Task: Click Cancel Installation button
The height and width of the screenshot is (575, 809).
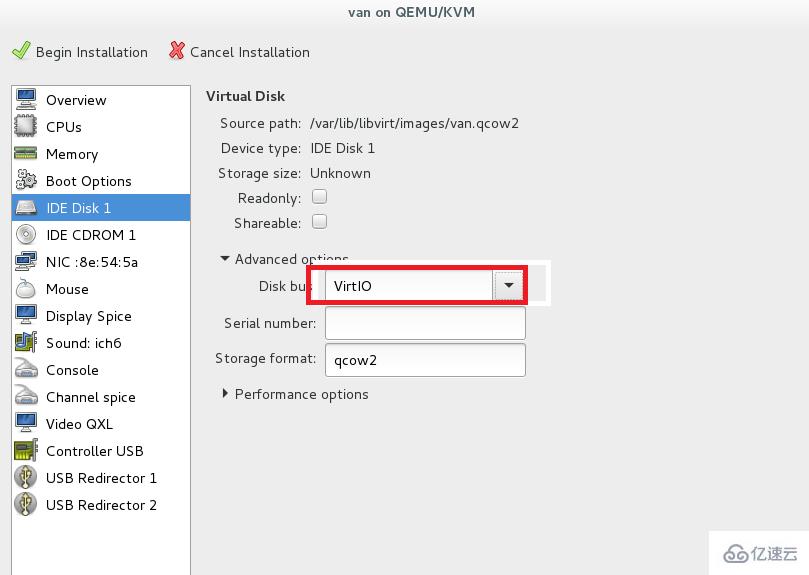Action: point(240,52)
